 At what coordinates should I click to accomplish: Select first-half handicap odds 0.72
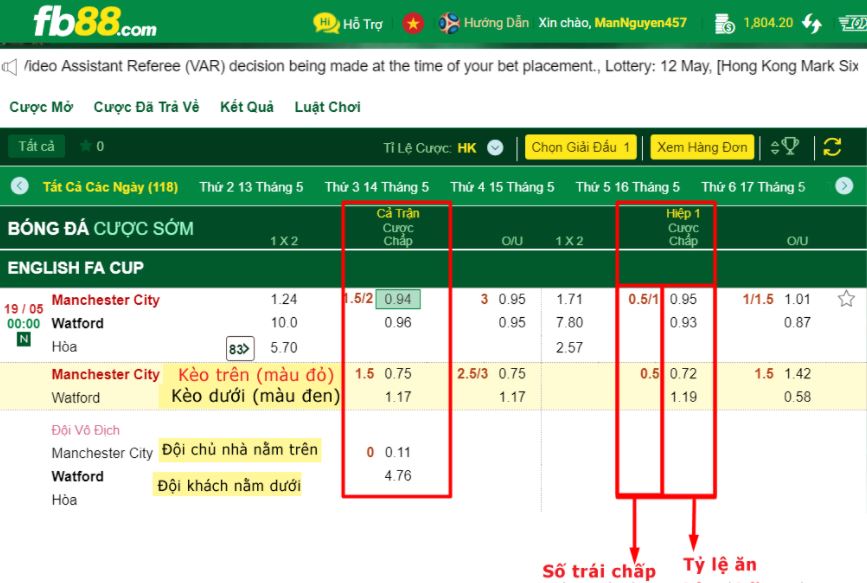pyautogui.click(x=683, y=374)
